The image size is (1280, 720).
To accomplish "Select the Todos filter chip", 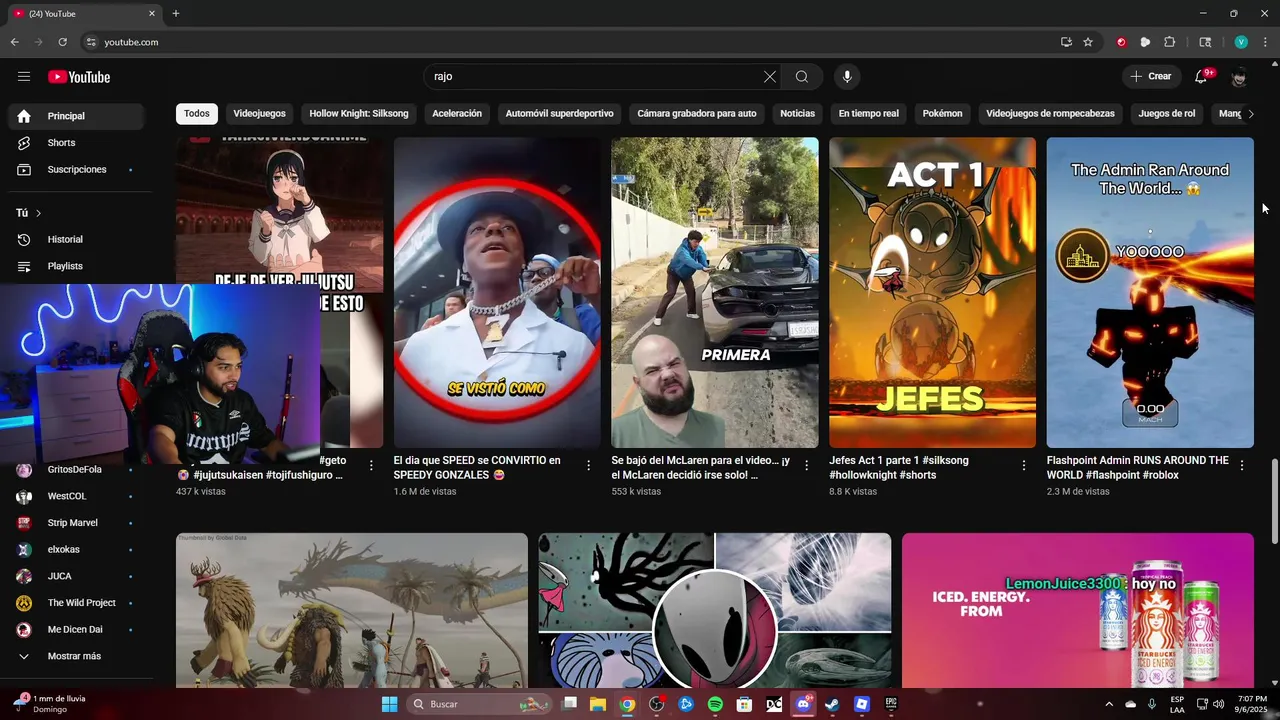I will [197, 114].
